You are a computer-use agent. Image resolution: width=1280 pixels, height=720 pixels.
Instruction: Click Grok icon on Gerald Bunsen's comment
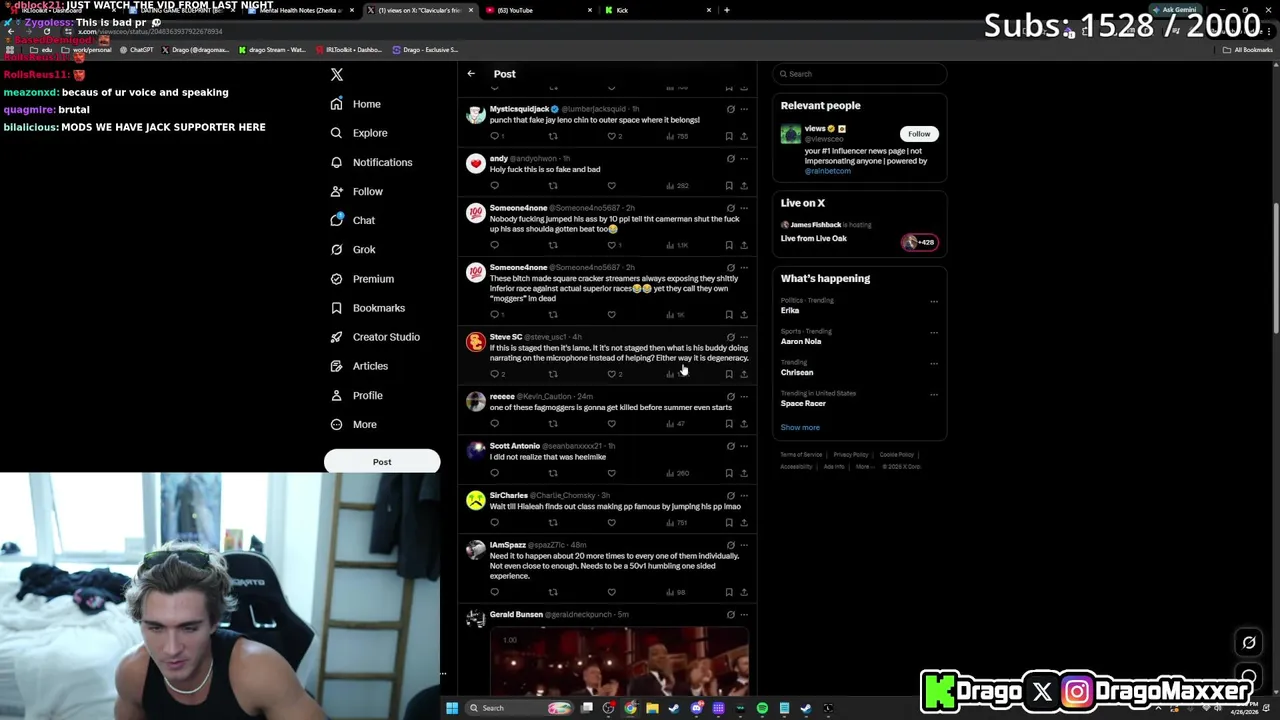pos(730,614)
